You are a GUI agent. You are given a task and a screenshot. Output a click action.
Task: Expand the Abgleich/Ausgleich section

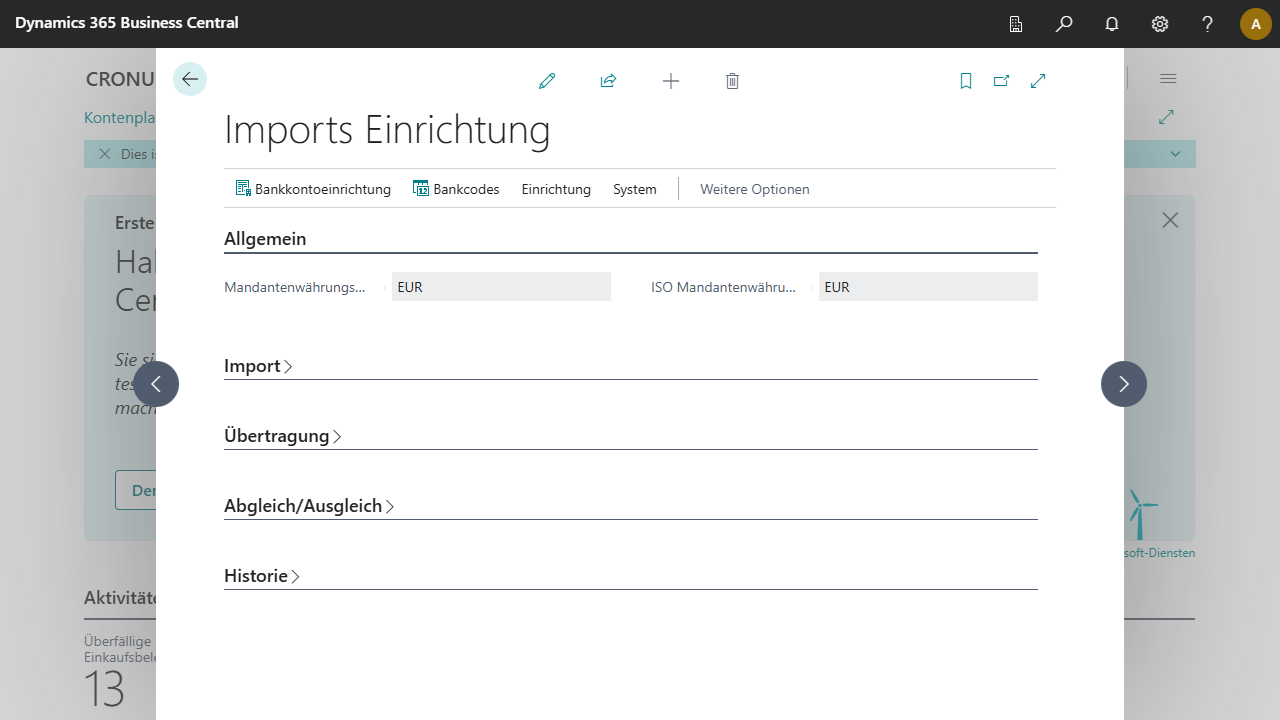(308, 506)
